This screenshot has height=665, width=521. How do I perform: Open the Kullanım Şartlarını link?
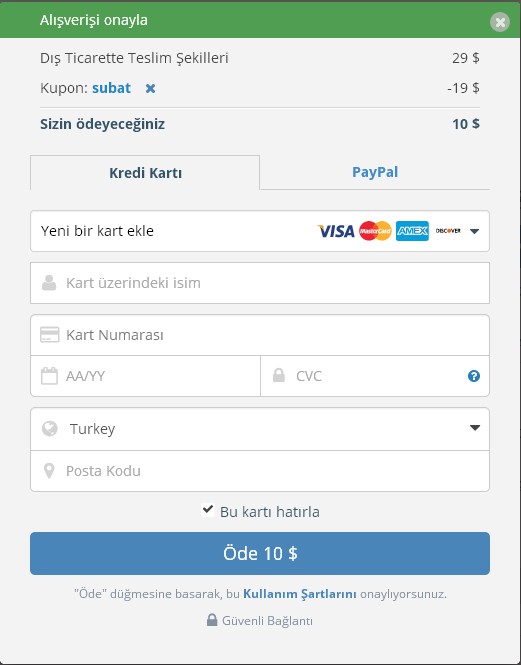coord(300,594)
